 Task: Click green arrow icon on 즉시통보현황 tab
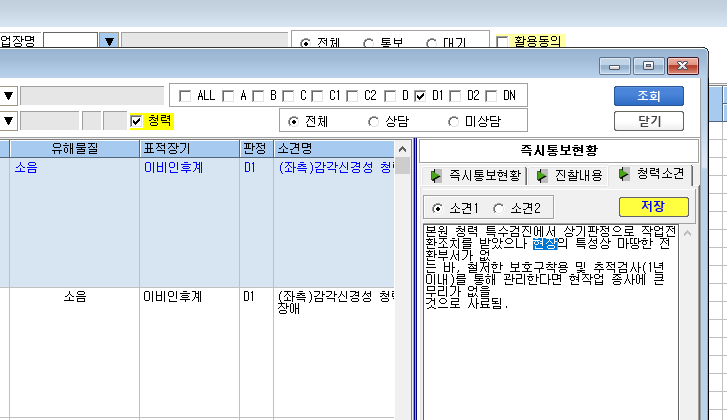point(436,176)
